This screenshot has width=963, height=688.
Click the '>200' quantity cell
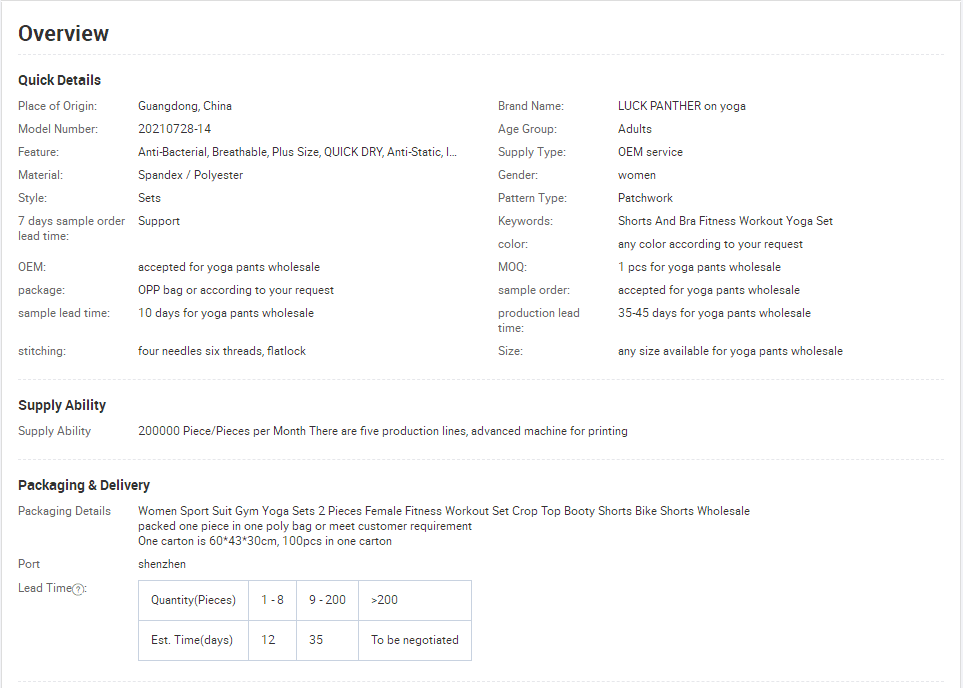click(x=415, y=600)
